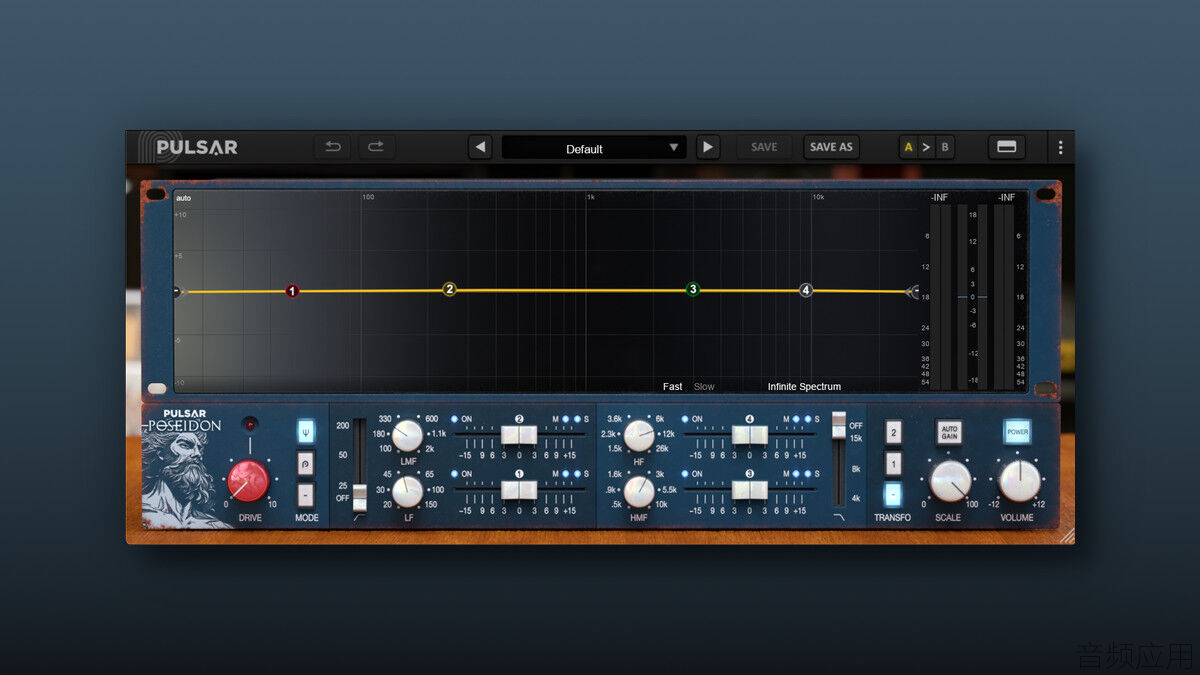
Task: Click the LMF frequency knob
Action: pyautogui.click(x=407, y=436)
